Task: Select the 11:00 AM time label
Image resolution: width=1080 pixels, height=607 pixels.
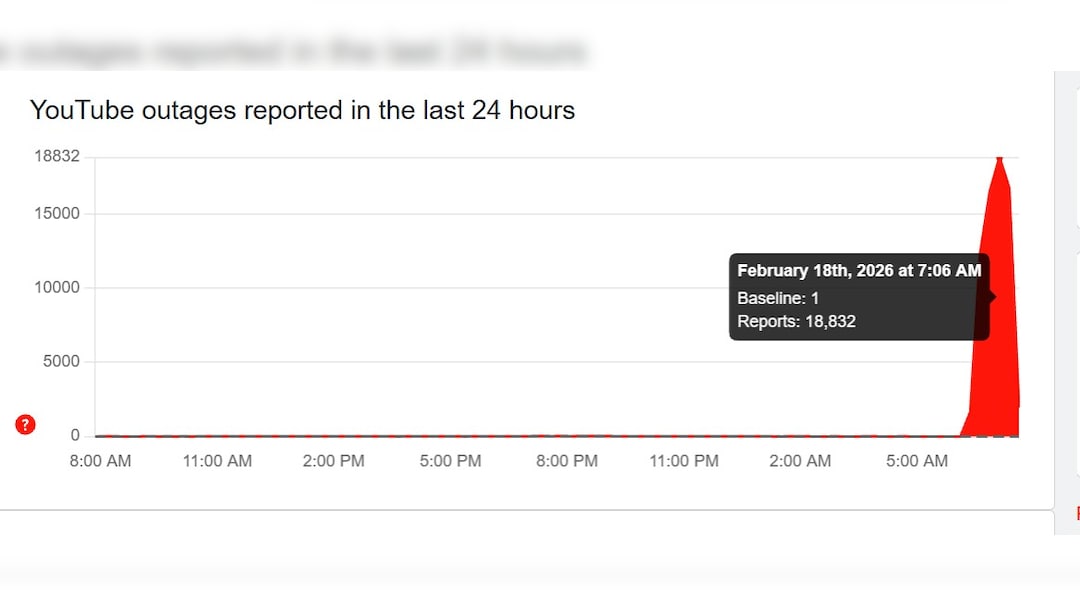Action: pyautogui.click(x=217, y=461)
